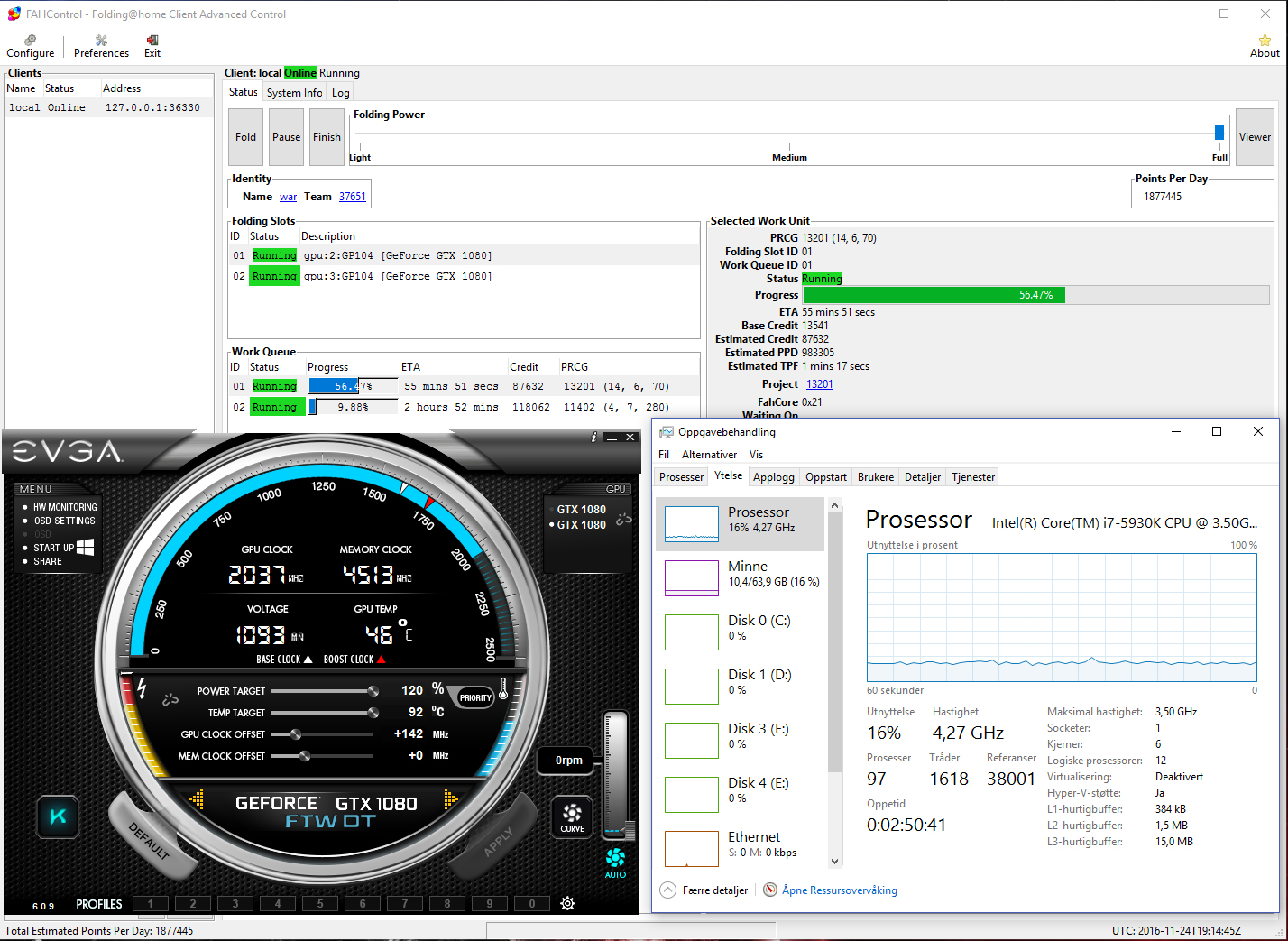
Task: Open EVGA settings gear next to profiles
Action: [x=567, y=903]
